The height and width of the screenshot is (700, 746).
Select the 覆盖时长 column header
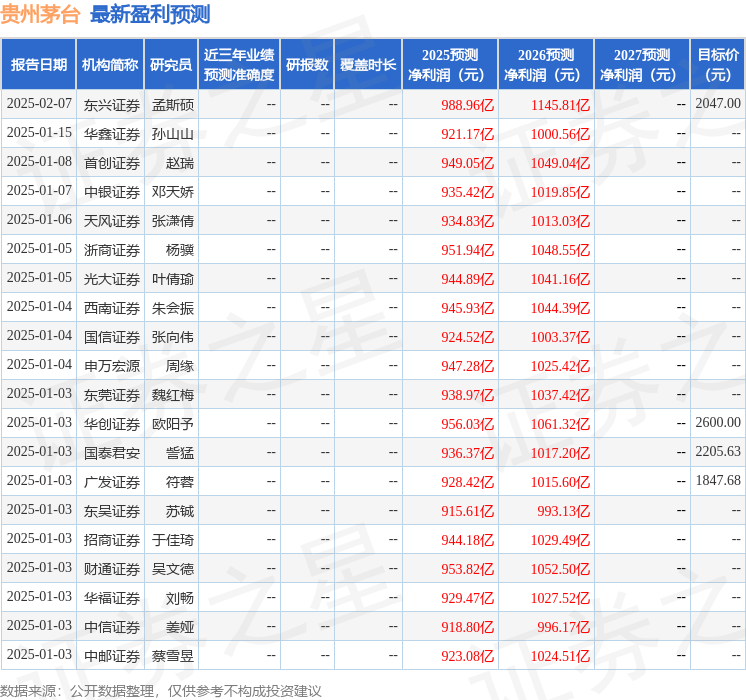367,65
